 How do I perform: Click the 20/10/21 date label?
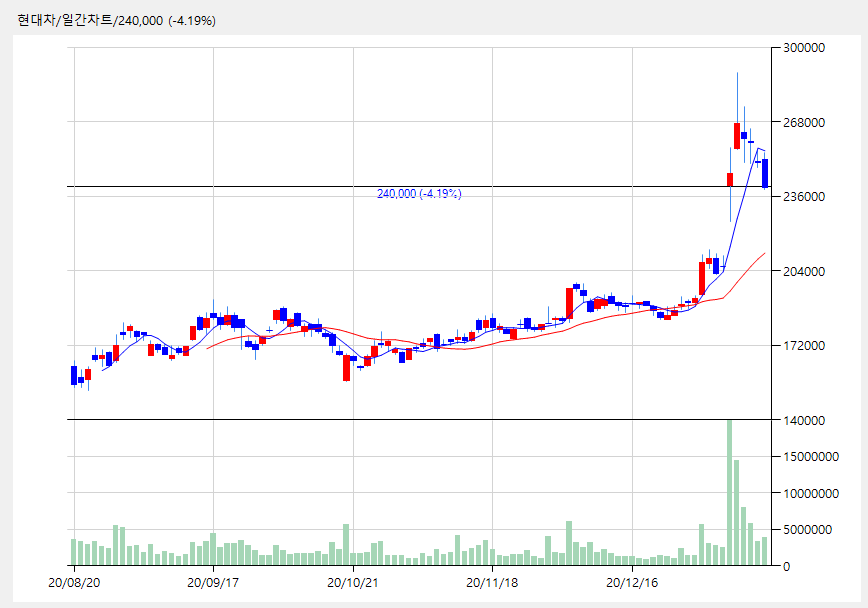pyautogui.click(x=353, y=583)
